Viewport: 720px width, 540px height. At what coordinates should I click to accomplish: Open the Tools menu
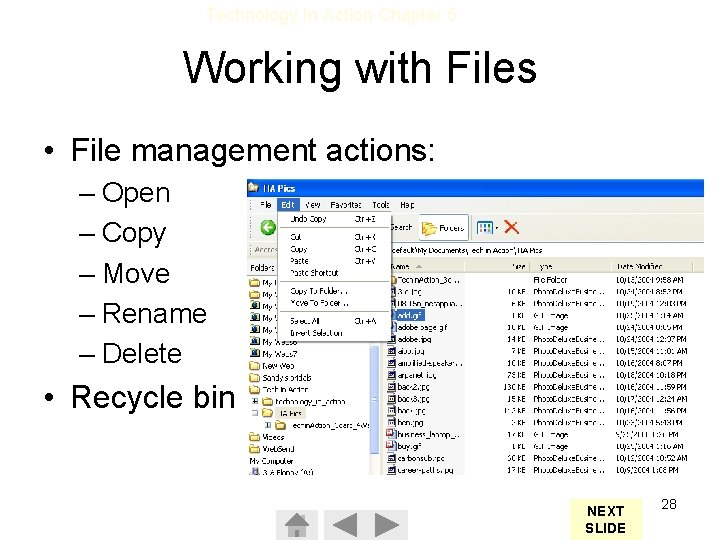[x=381, y=205]
